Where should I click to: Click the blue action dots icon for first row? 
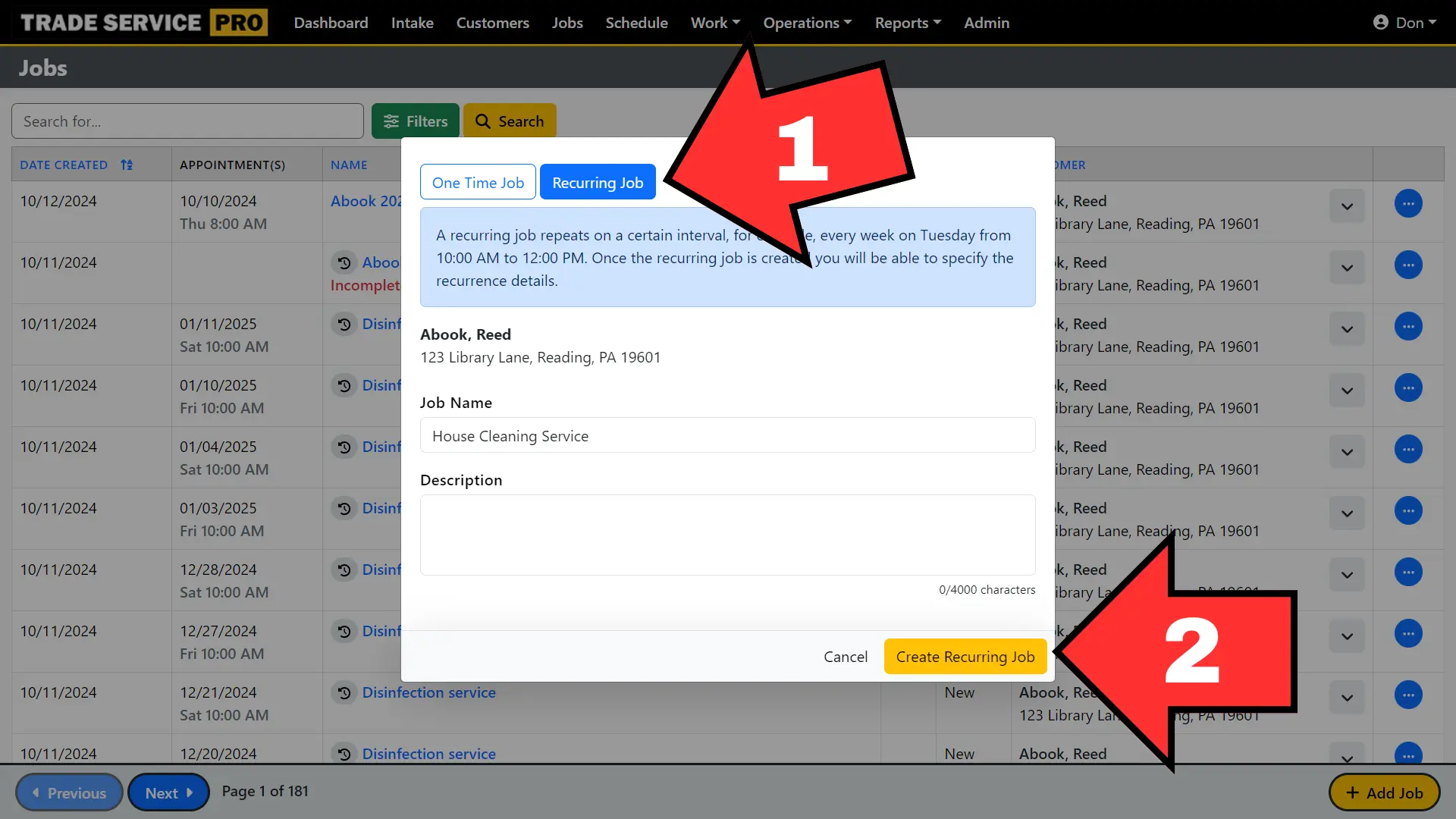1409,203
